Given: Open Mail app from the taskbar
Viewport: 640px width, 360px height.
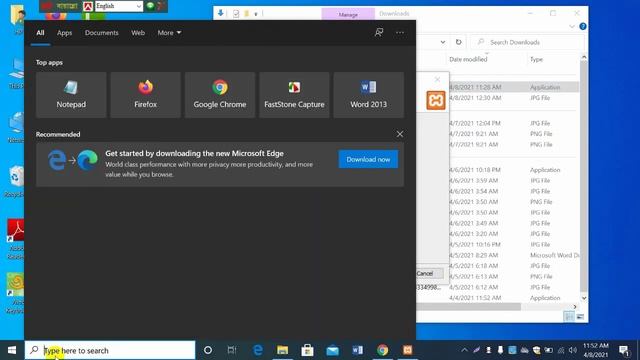Looking at the screenshot, I should [332, 350].
